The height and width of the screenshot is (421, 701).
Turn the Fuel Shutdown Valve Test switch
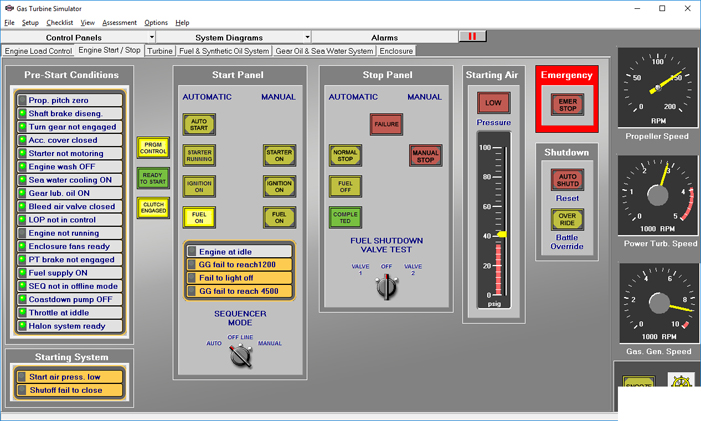[387, 287]
